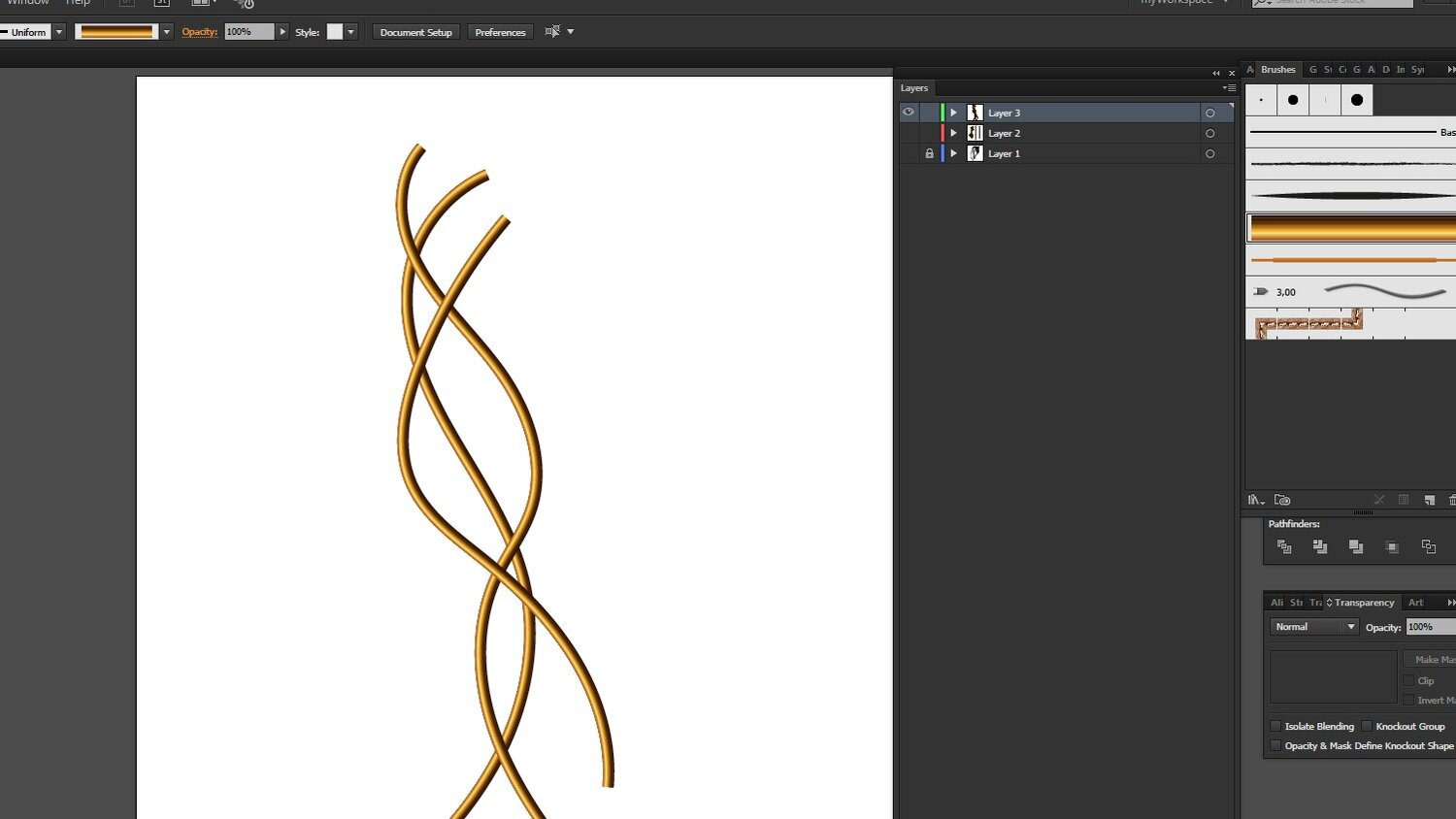Open the Art tab beside Transparency

pyautogui.click(x=1415, y=603)
